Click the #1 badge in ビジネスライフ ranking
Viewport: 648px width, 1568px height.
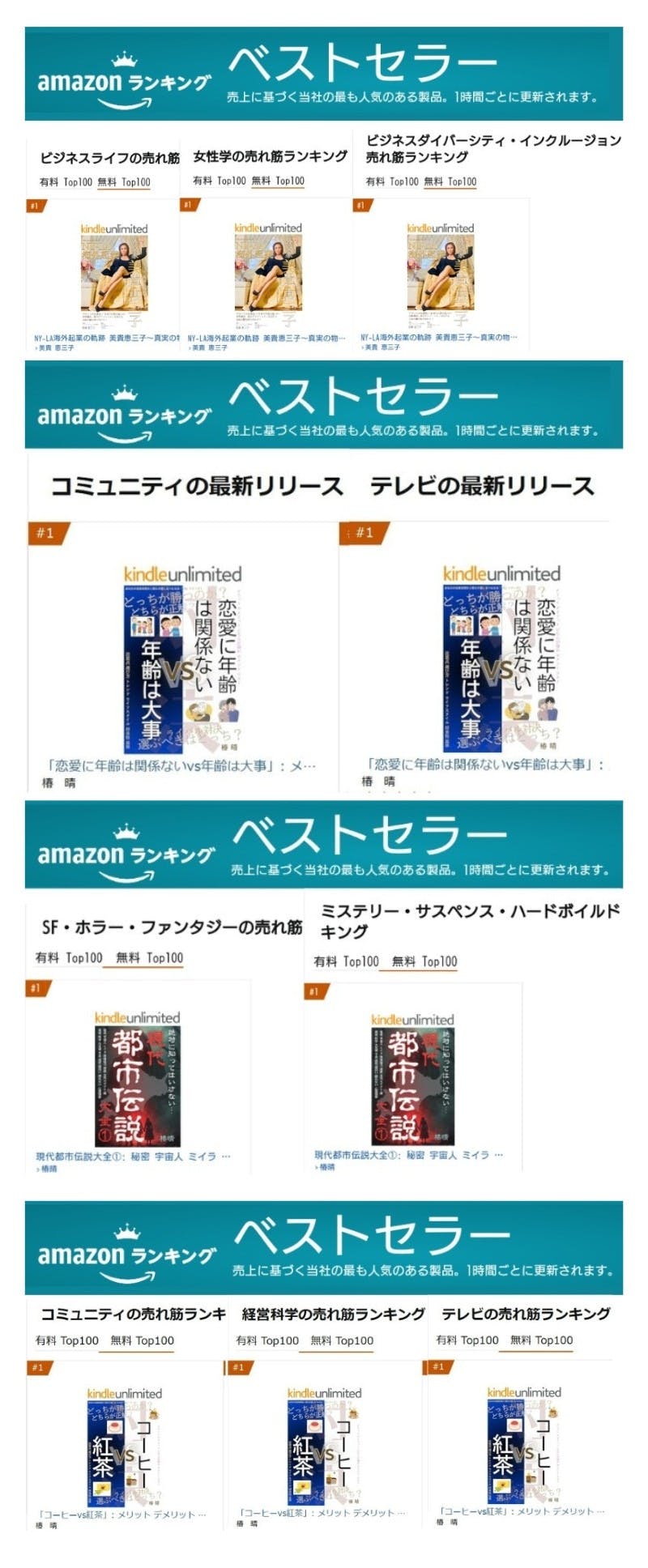coord(35,206)
